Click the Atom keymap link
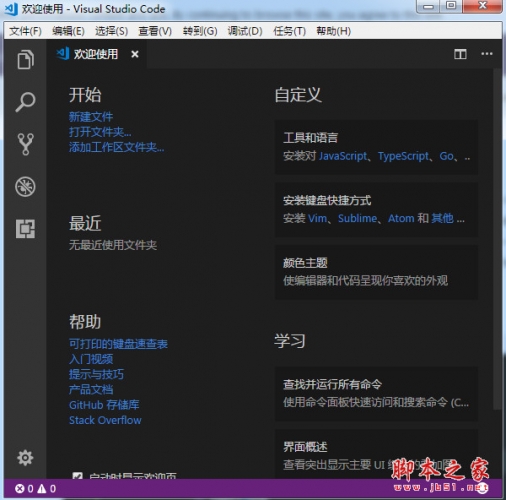This screenshot has height=500, width=506. 401,218
